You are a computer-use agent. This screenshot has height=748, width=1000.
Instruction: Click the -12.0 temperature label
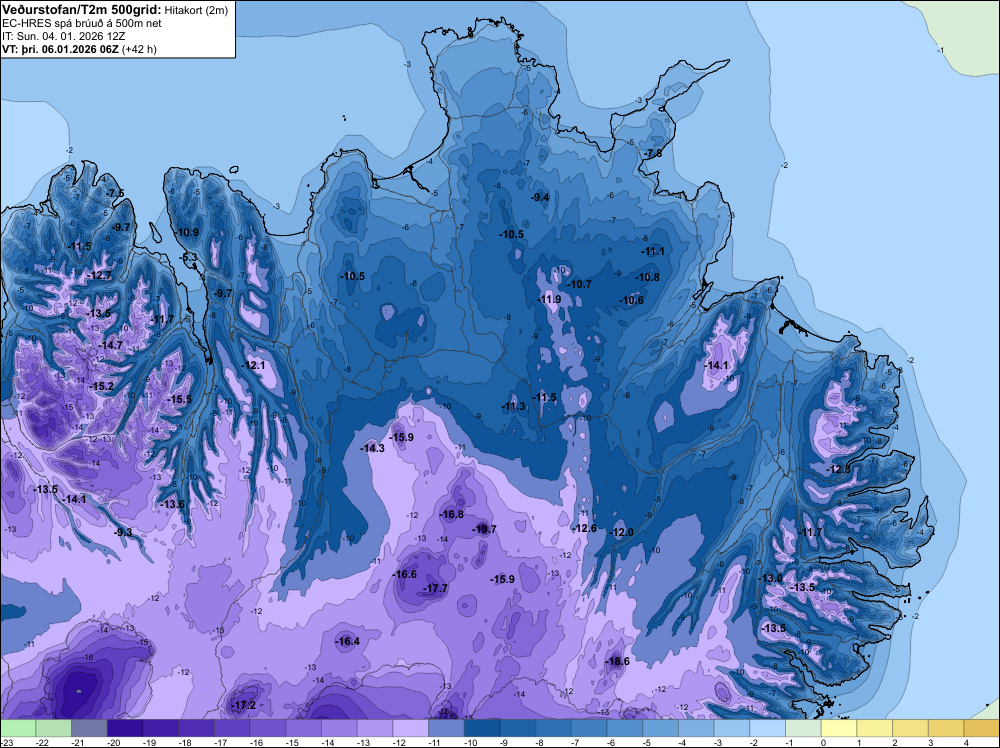coord(622,532)
